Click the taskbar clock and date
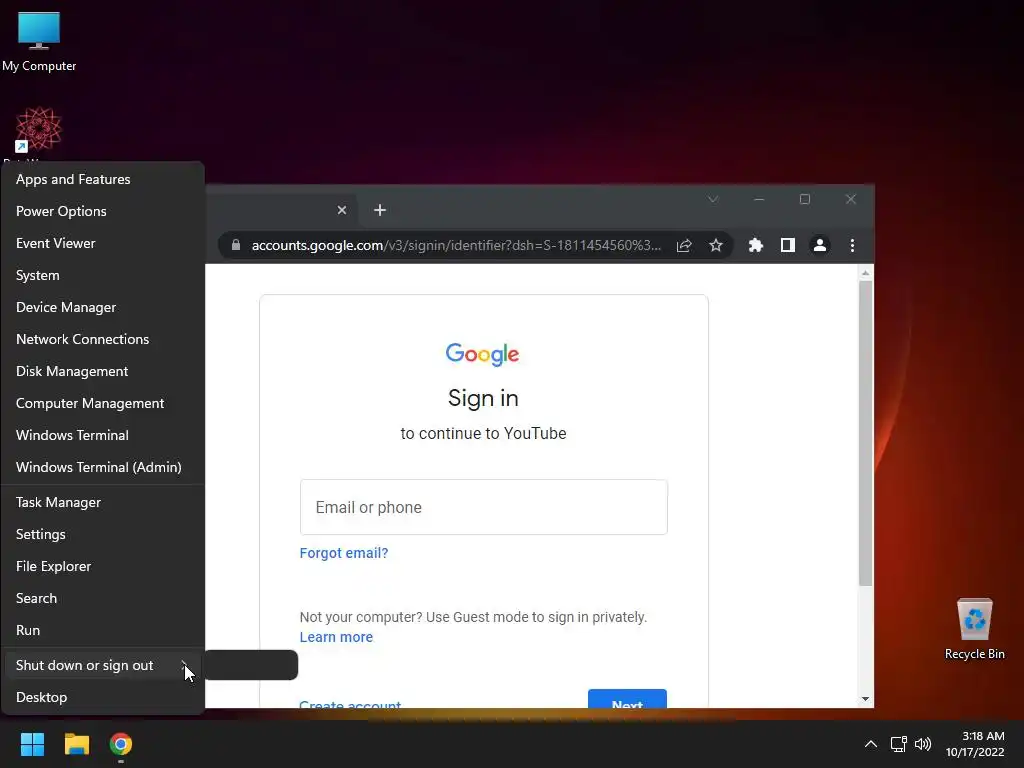The image size is (1024, 768). point(975,744)
